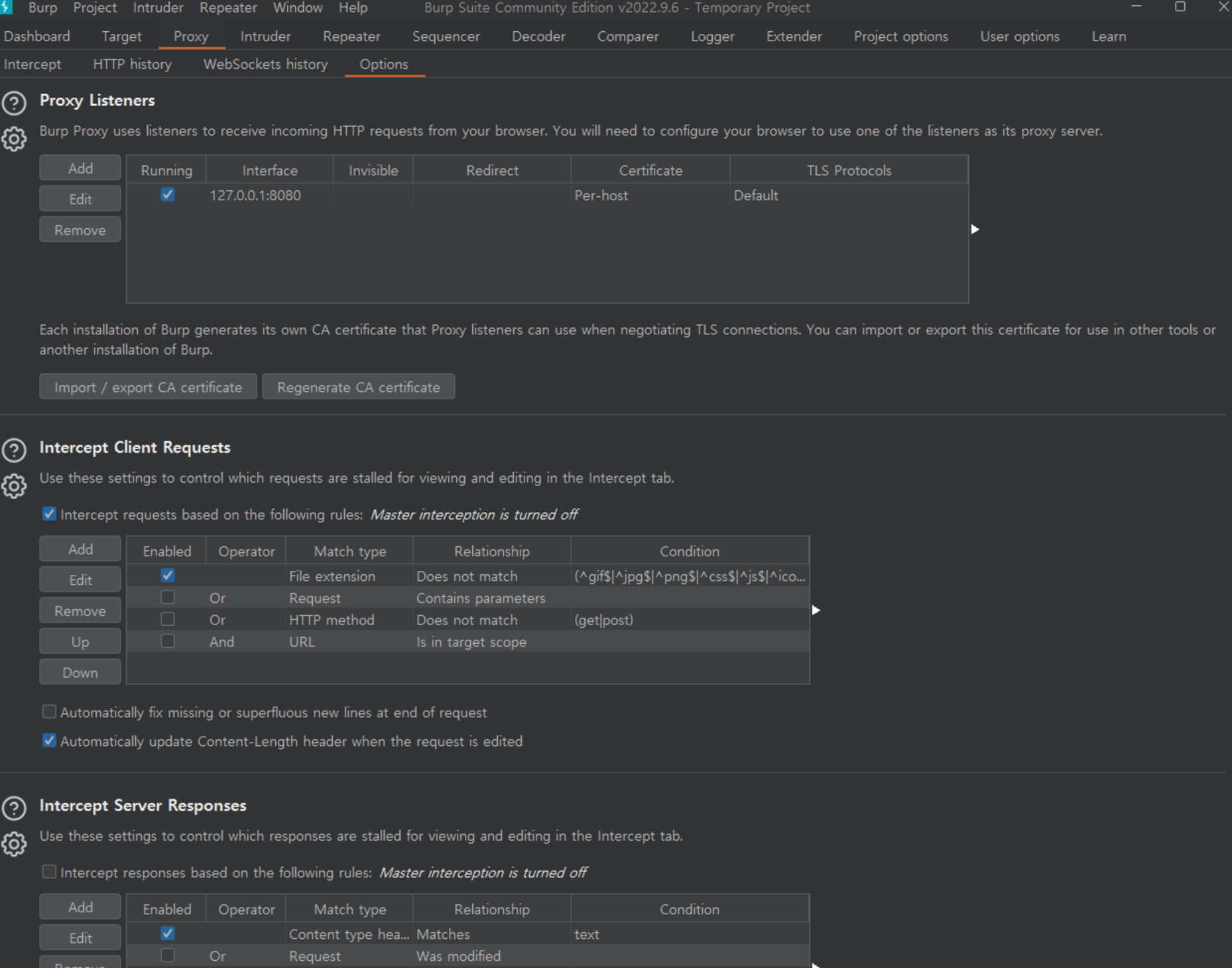Expand arrow beside client request rules table
This screenshot has width=1232, height=968.
[x=816, y=610]
